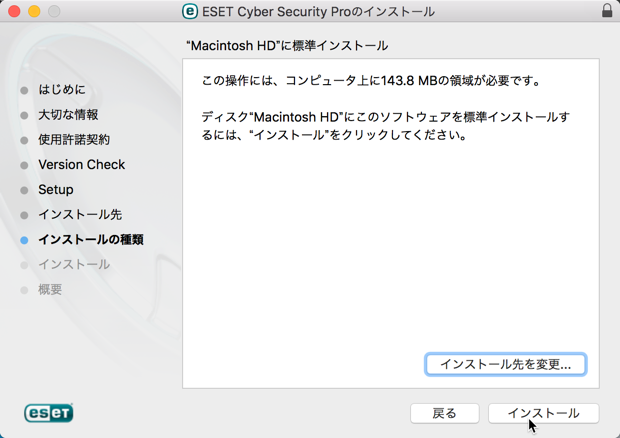Screen dimensions: 620x438
Task: Click the 143.8 MB disk space message
Action: [x=371, y=81]
